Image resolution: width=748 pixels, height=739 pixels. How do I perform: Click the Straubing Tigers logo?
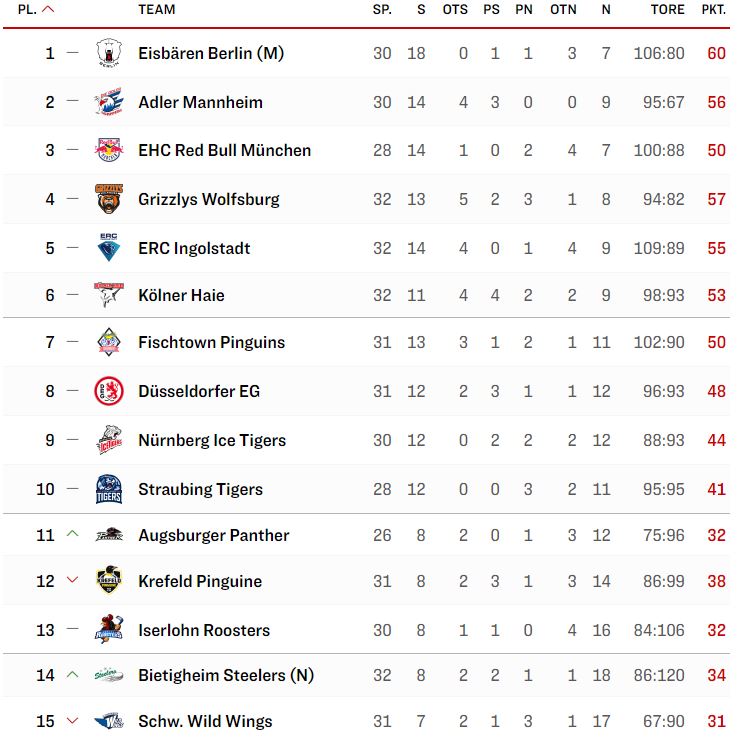[x=109, y=489]
